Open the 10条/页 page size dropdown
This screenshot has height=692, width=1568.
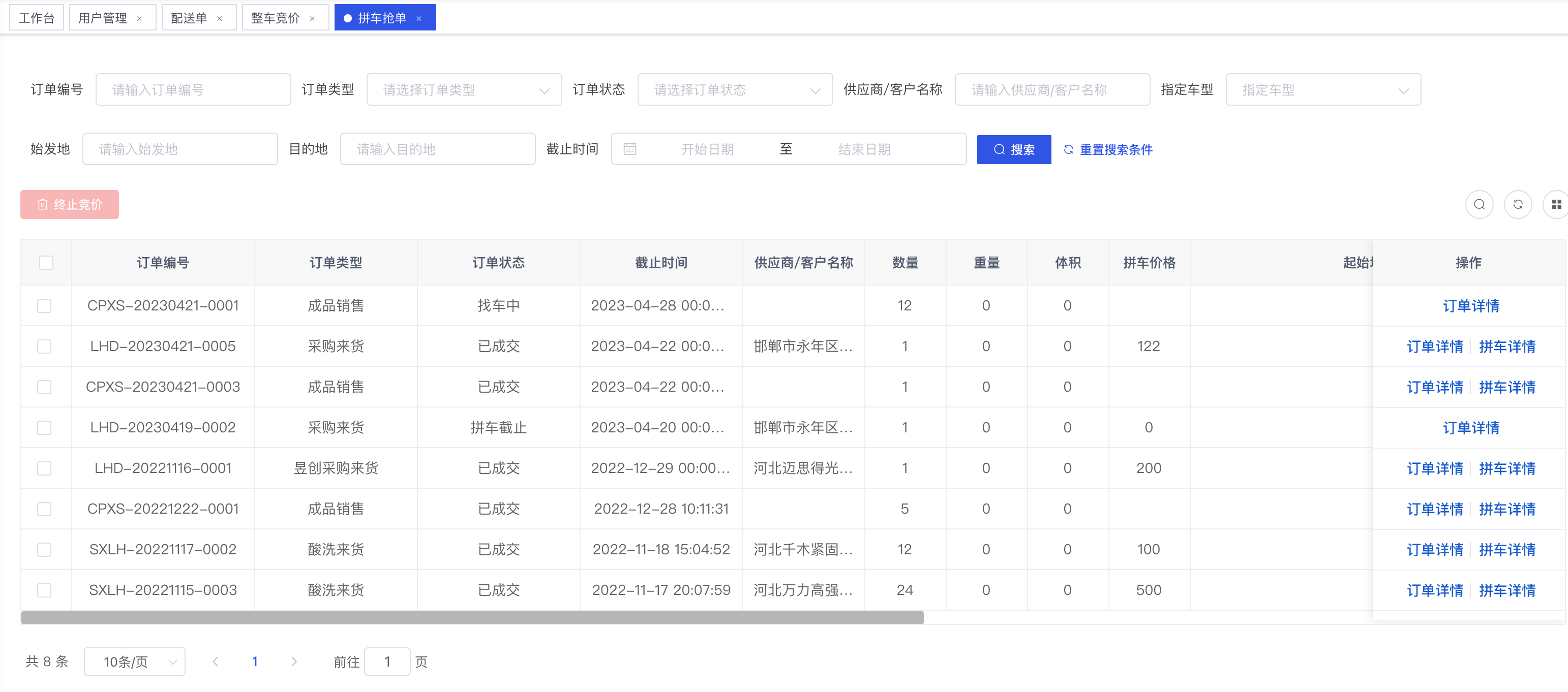click(x=135, y=662)
